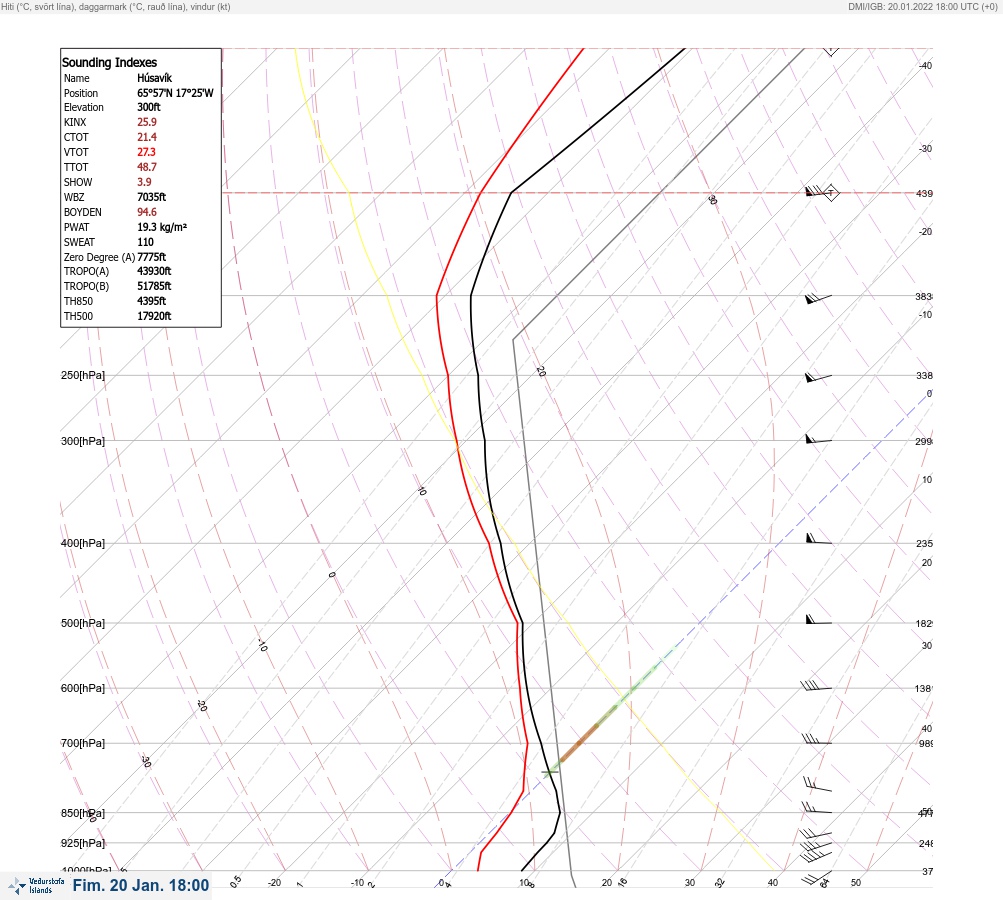Select the station name 'Húsavík'
The width and height of the screenshot is (1003, 900).
point(154,78)
